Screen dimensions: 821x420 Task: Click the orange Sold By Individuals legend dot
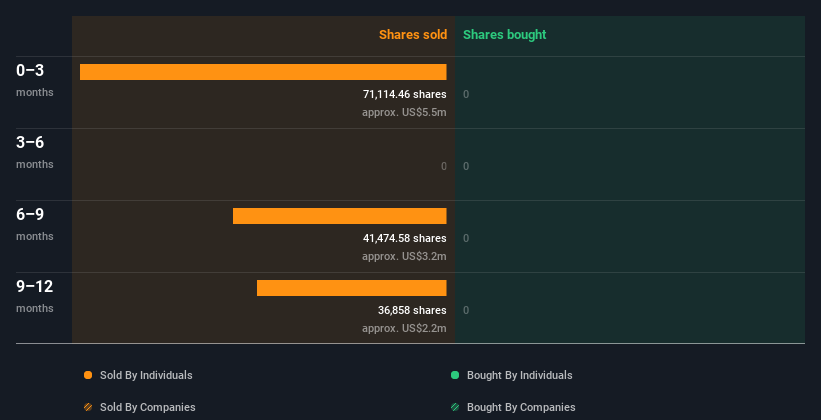tap(88, 375)
